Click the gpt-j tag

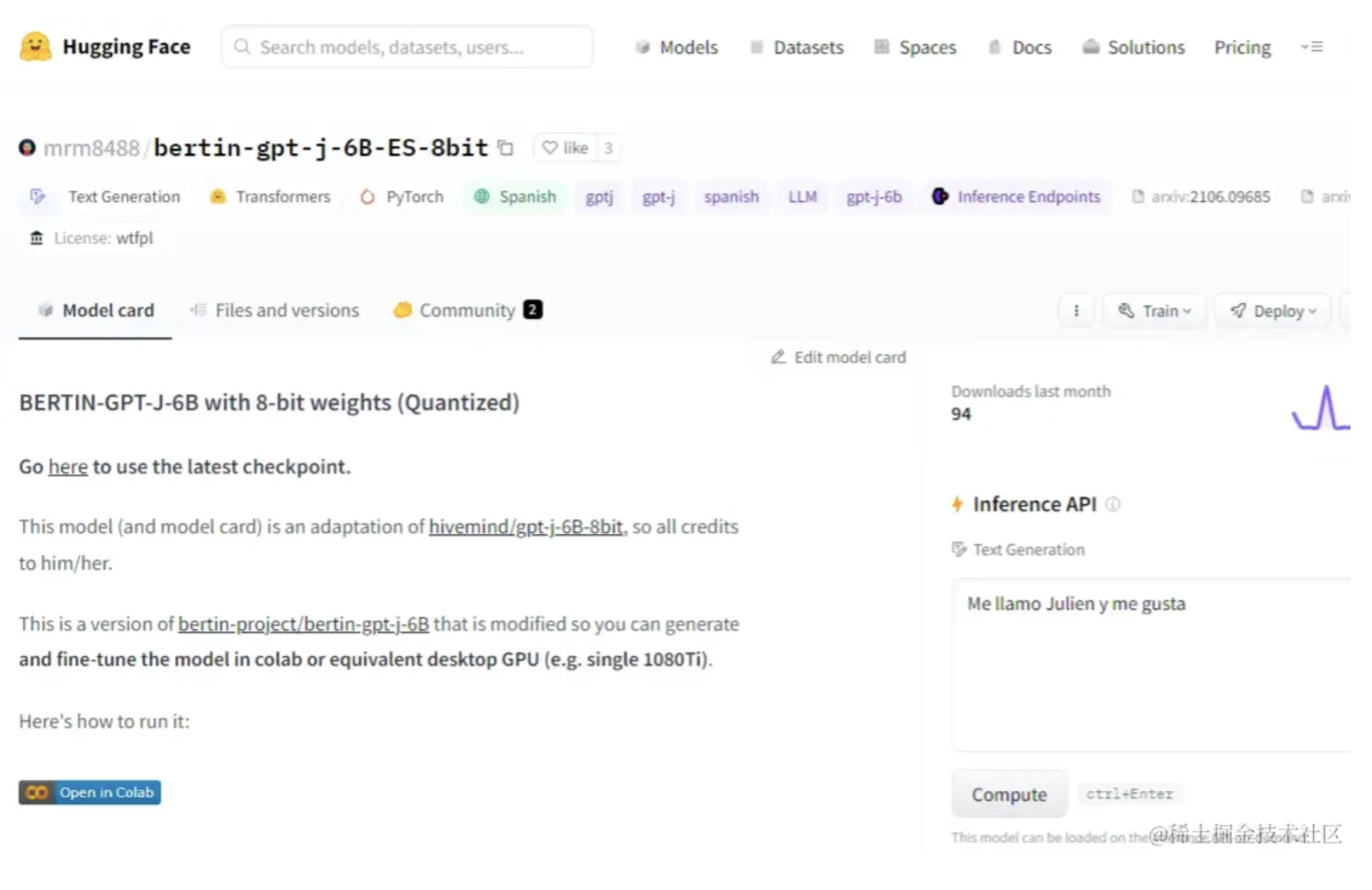(x=658, y=197)
